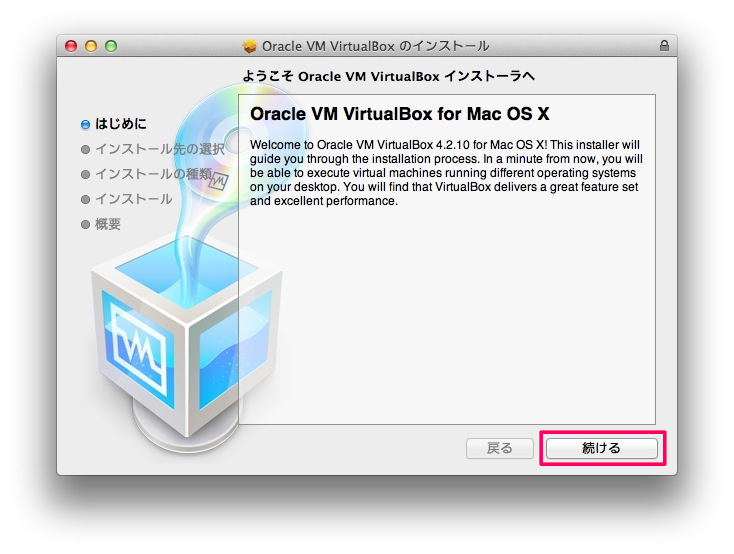Click the heading Oracle VM VirtualBox for Mac OS X

point(399,114)
